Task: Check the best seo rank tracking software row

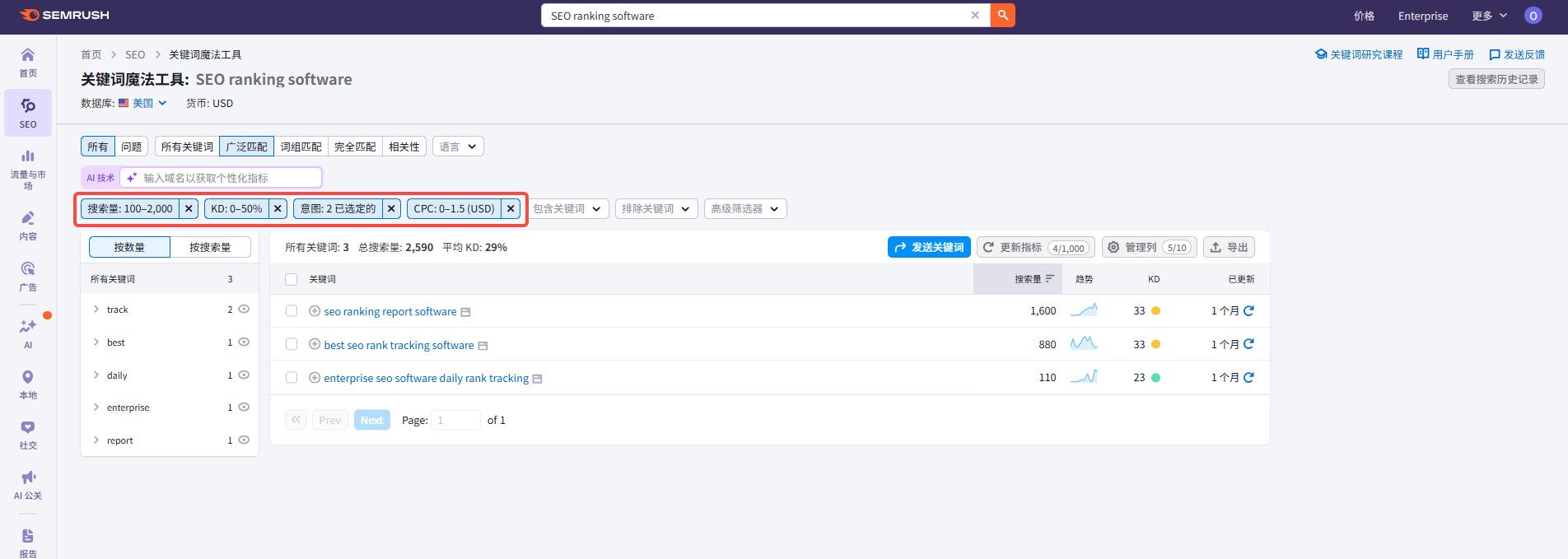Action: click(x=291, y=344)
